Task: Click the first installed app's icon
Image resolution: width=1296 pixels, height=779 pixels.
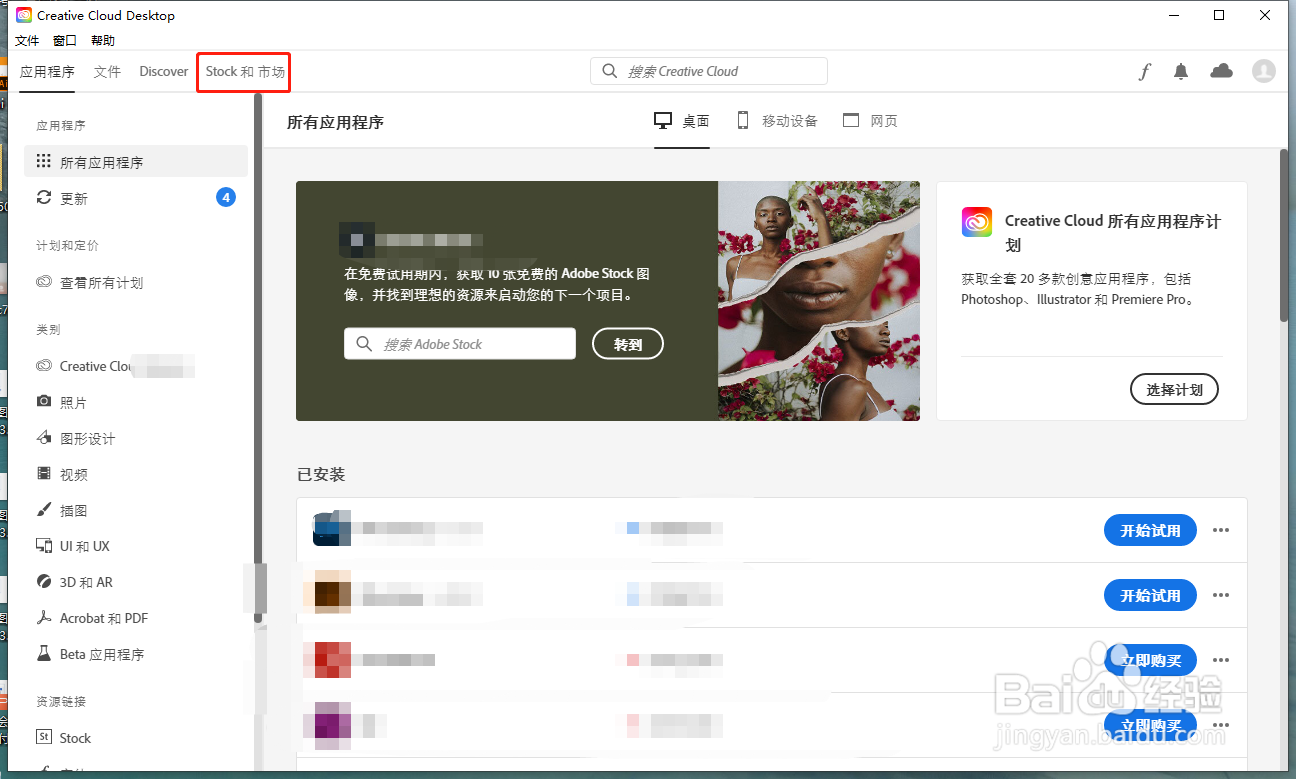Action: pyautogui.click(x=332, y=528)
